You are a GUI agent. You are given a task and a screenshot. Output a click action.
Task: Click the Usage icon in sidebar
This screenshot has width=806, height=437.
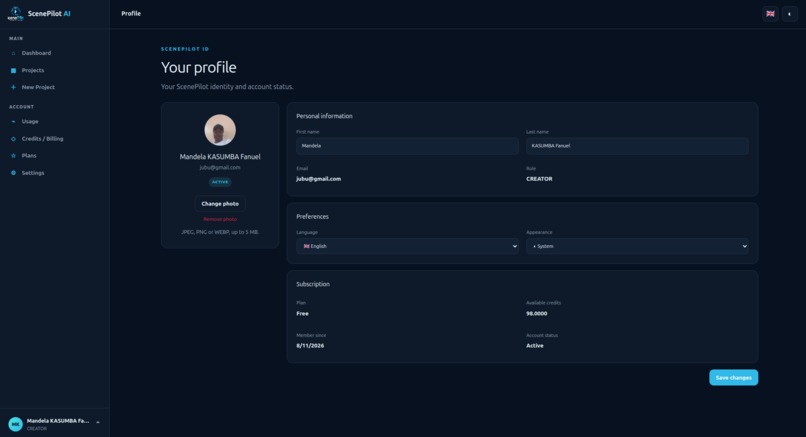(x=13, y=122)
